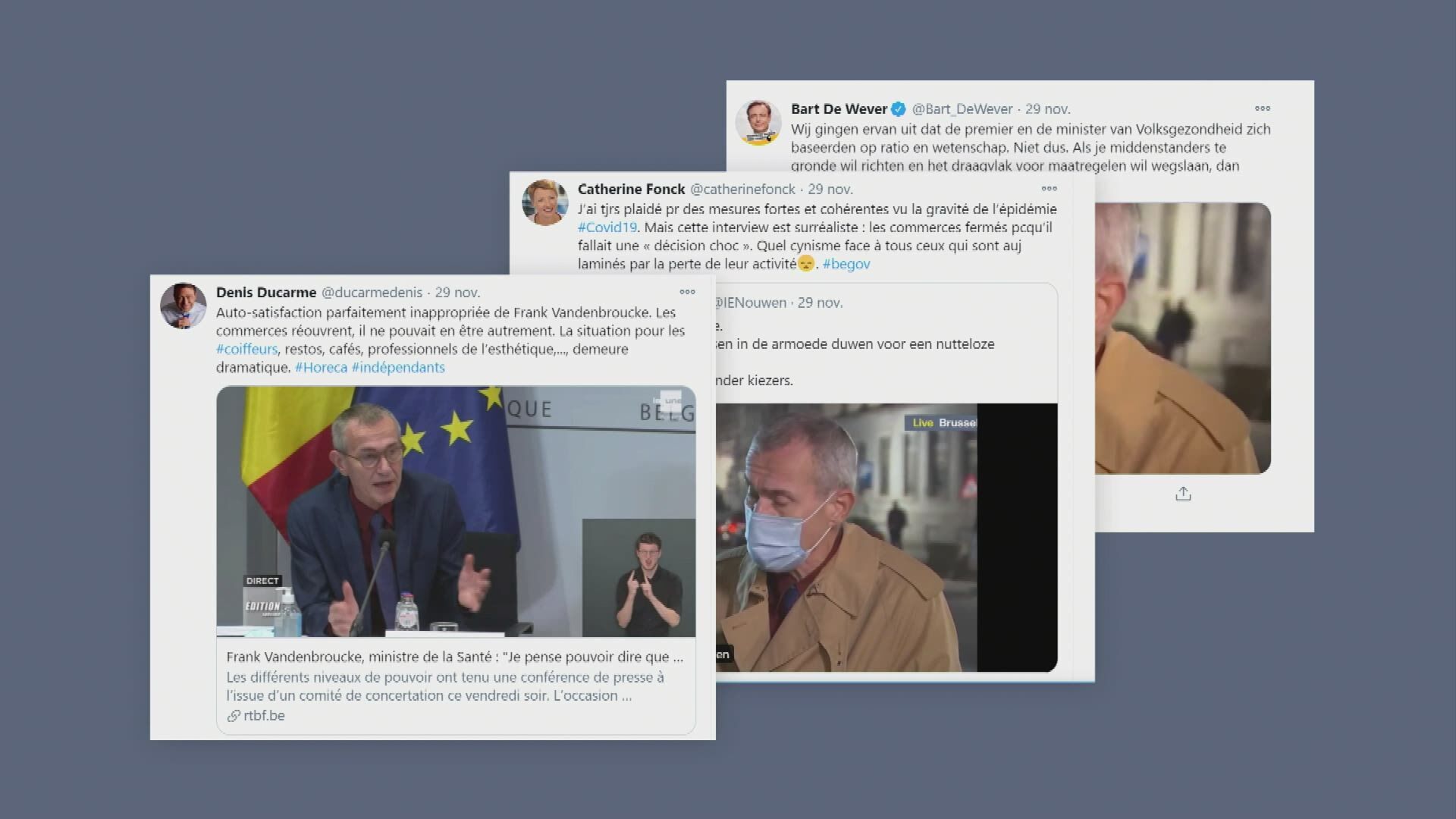Image resolution: width=1456 pixels, height=819 pixels.
Task: Open more options on Denis Ducarme's tweet
Action: coord(688,292)
